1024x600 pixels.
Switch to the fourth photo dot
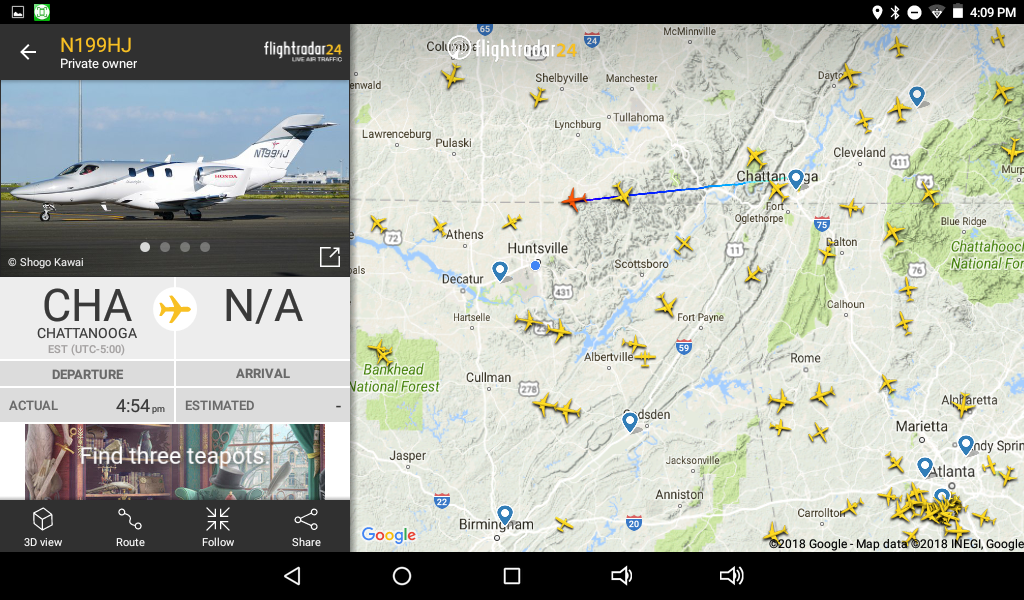tap(205, 247)
